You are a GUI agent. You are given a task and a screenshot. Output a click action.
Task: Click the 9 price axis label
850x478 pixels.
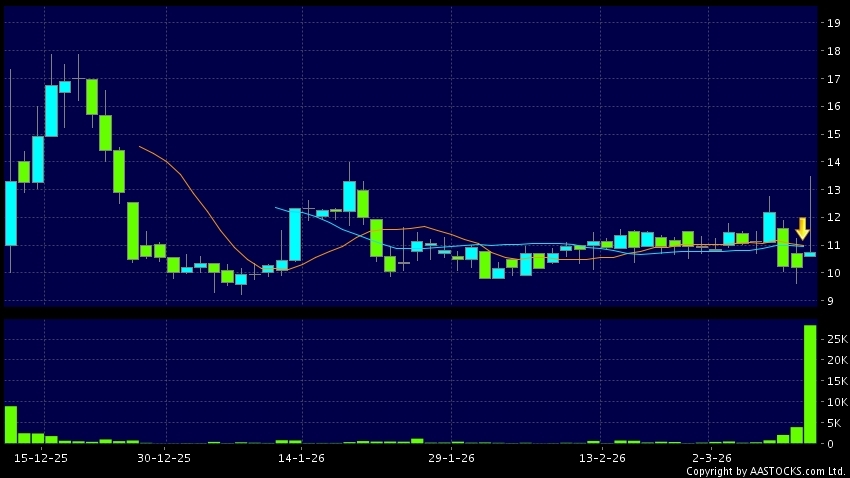[830, 300]
